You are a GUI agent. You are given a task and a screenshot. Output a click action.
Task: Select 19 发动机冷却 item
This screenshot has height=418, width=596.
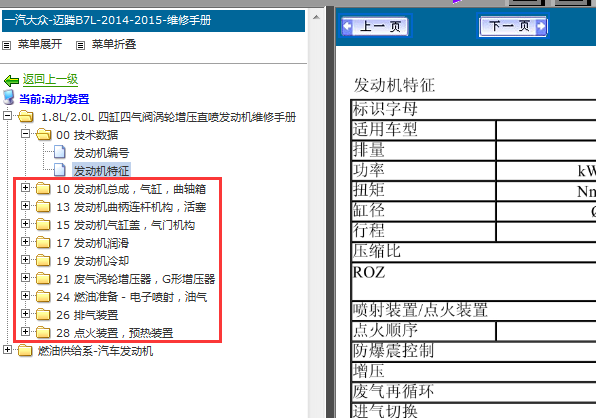[92, 261]
